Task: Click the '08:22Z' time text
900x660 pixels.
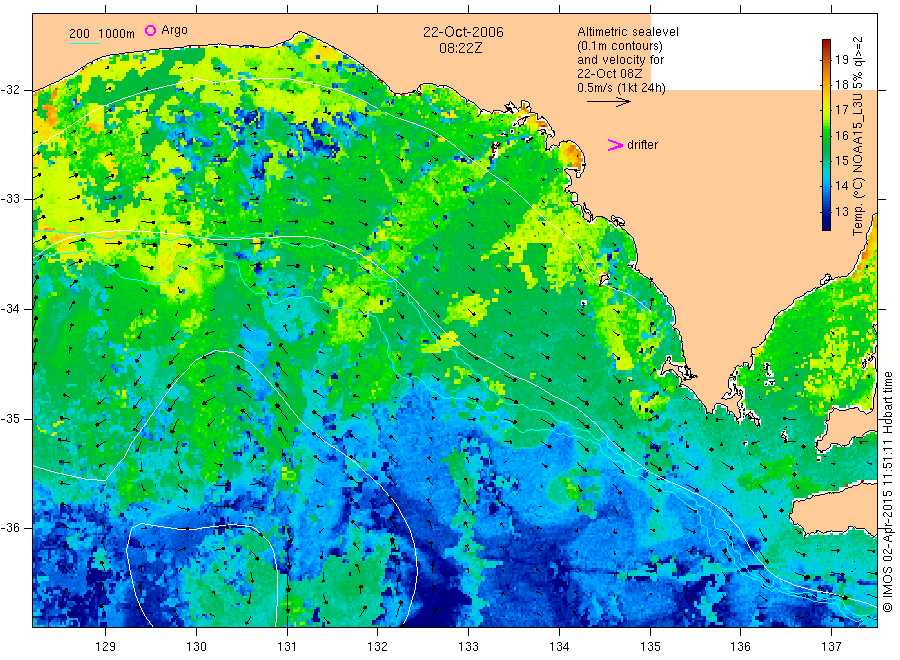Action: tap(461, 48)
